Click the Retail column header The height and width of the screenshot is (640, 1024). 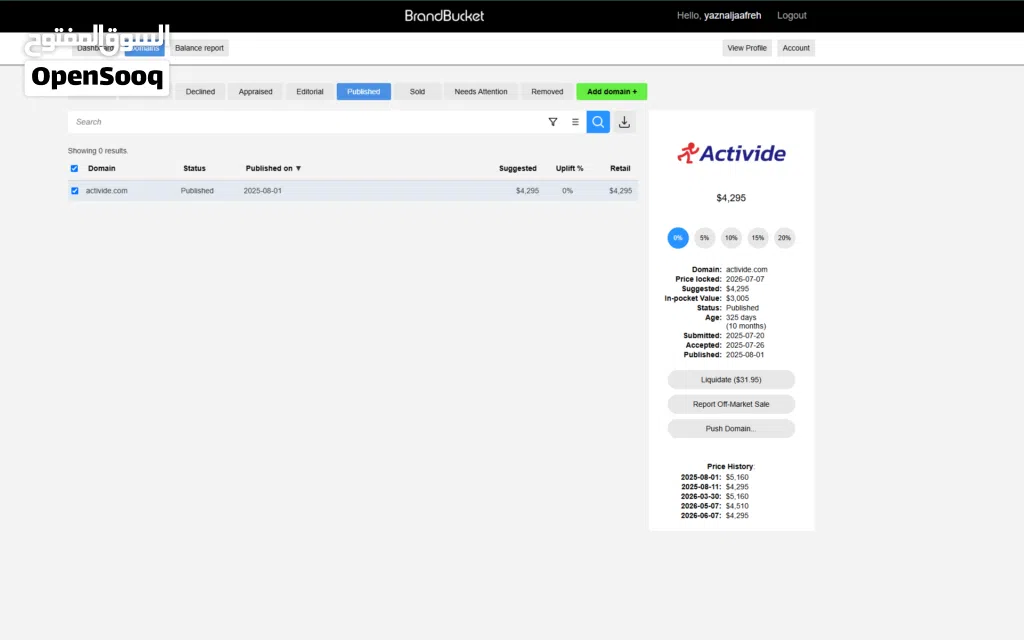(620, 168)
